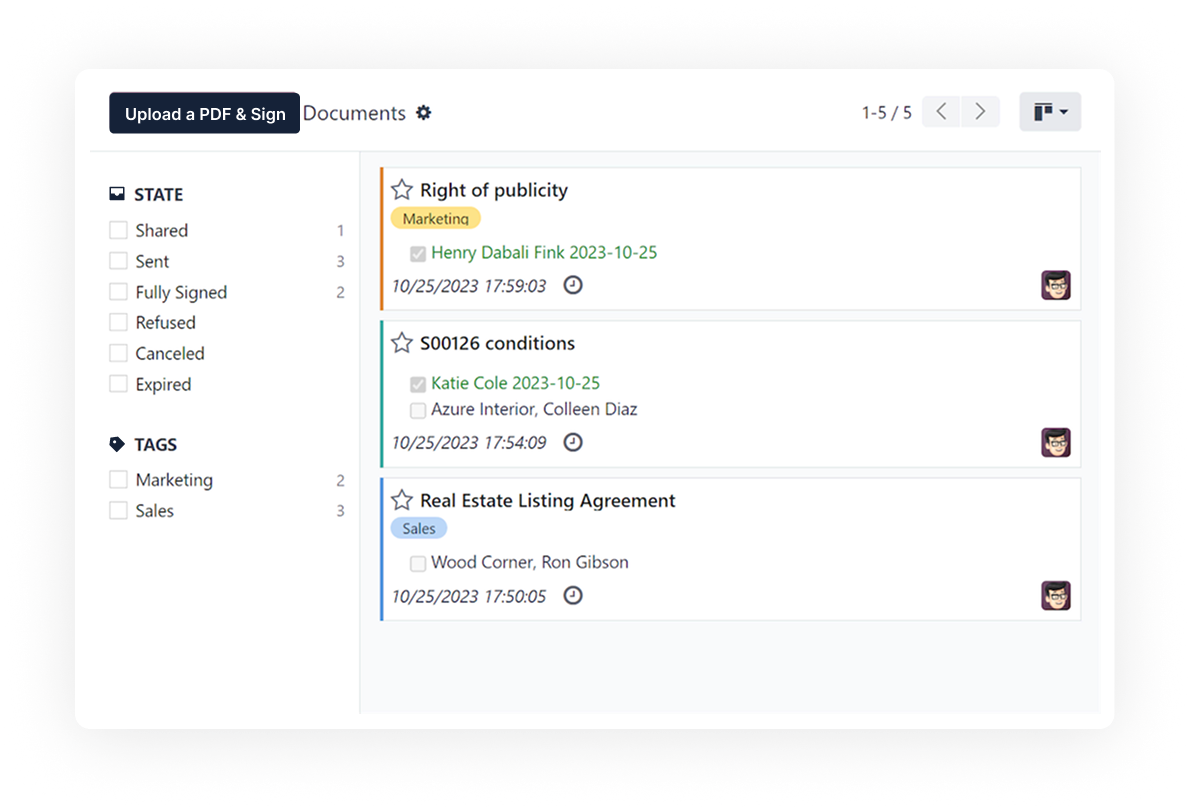Star the Real Estate Listing Agreement

click(x=401, y=500)
